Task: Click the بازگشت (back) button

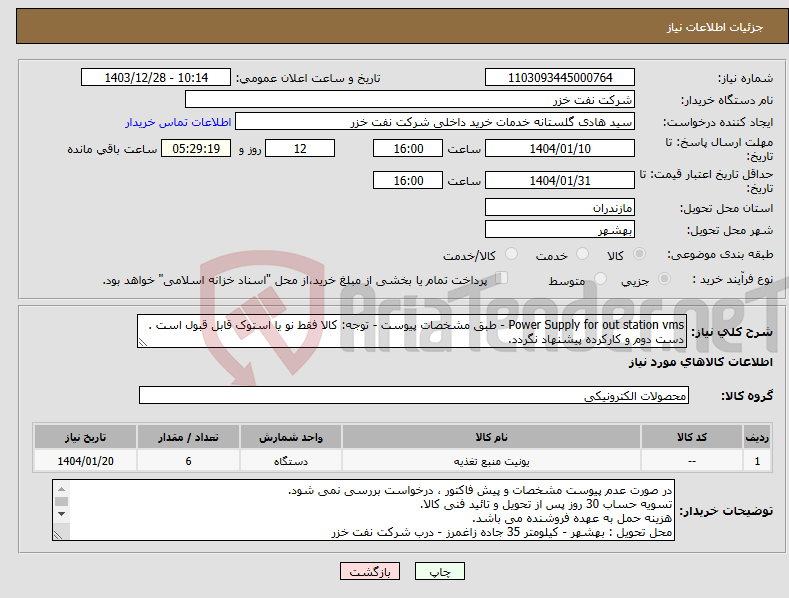Action: (370, 571)
